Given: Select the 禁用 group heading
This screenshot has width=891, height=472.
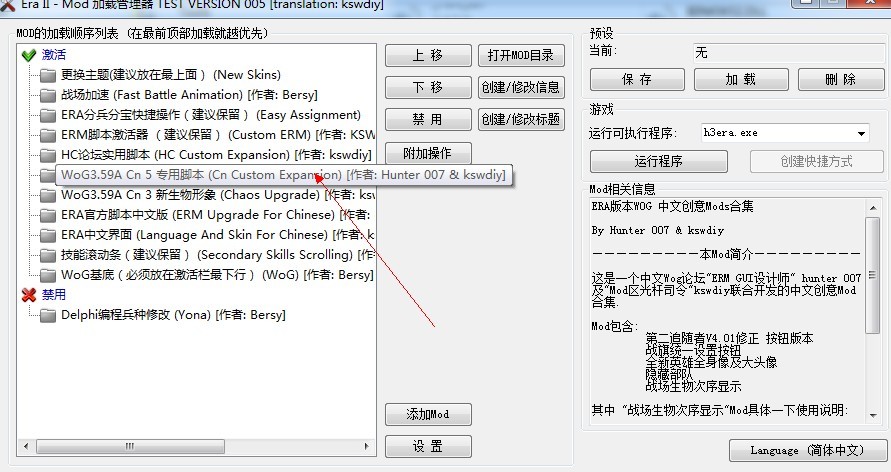Looking at the screenshot, I should click(x=53, y=295).
